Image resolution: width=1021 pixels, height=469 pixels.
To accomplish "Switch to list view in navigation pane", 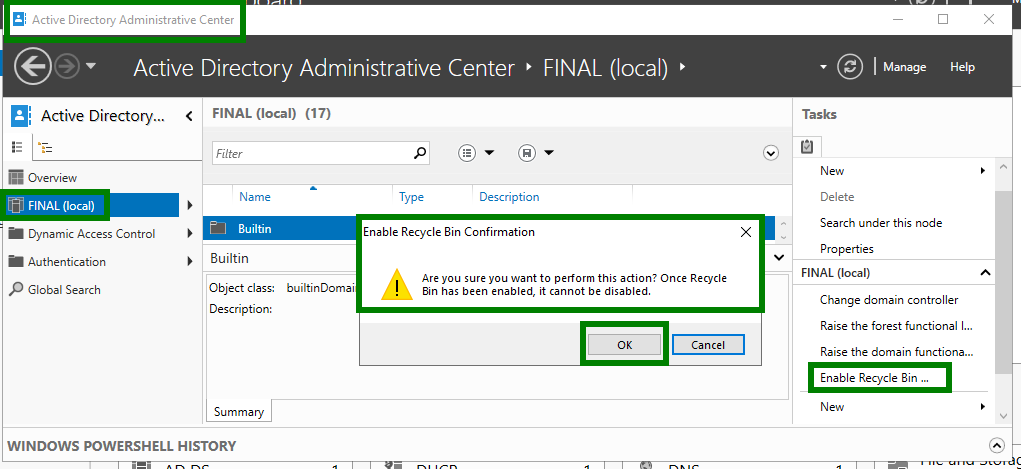I will (x=17, y=147).
